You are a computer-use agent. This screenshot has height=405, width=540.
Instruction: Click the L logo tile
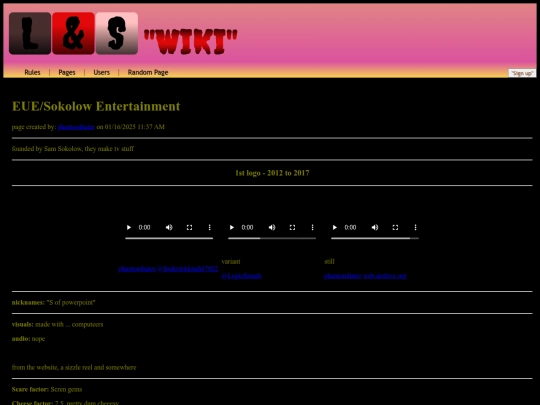(30, 33)
